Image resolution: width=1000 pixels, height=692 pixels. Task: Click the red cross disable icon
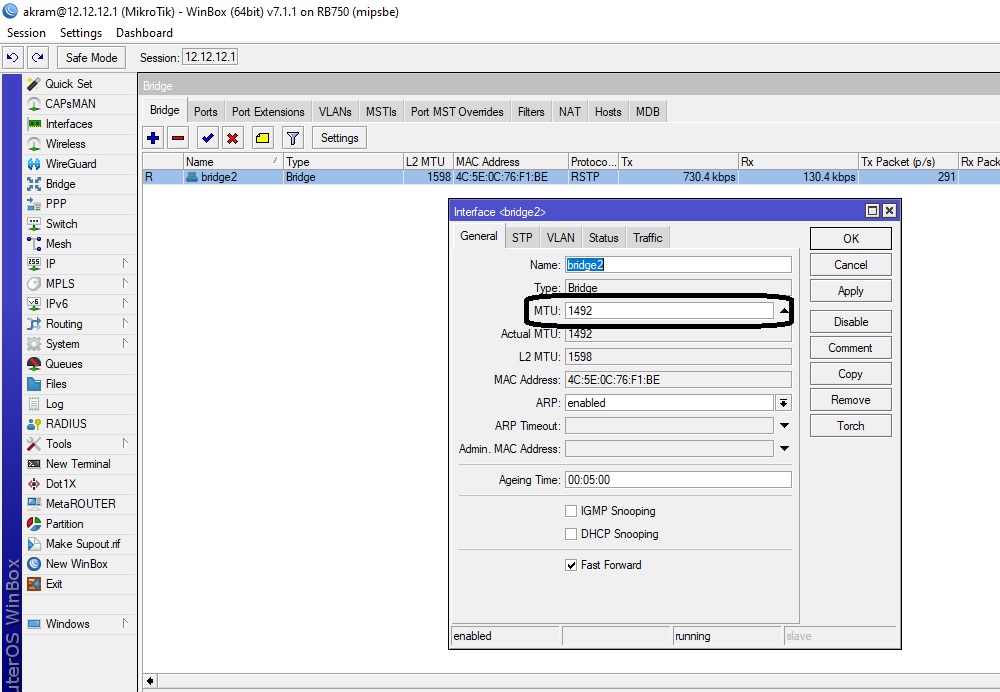click(x=232, y=138)
